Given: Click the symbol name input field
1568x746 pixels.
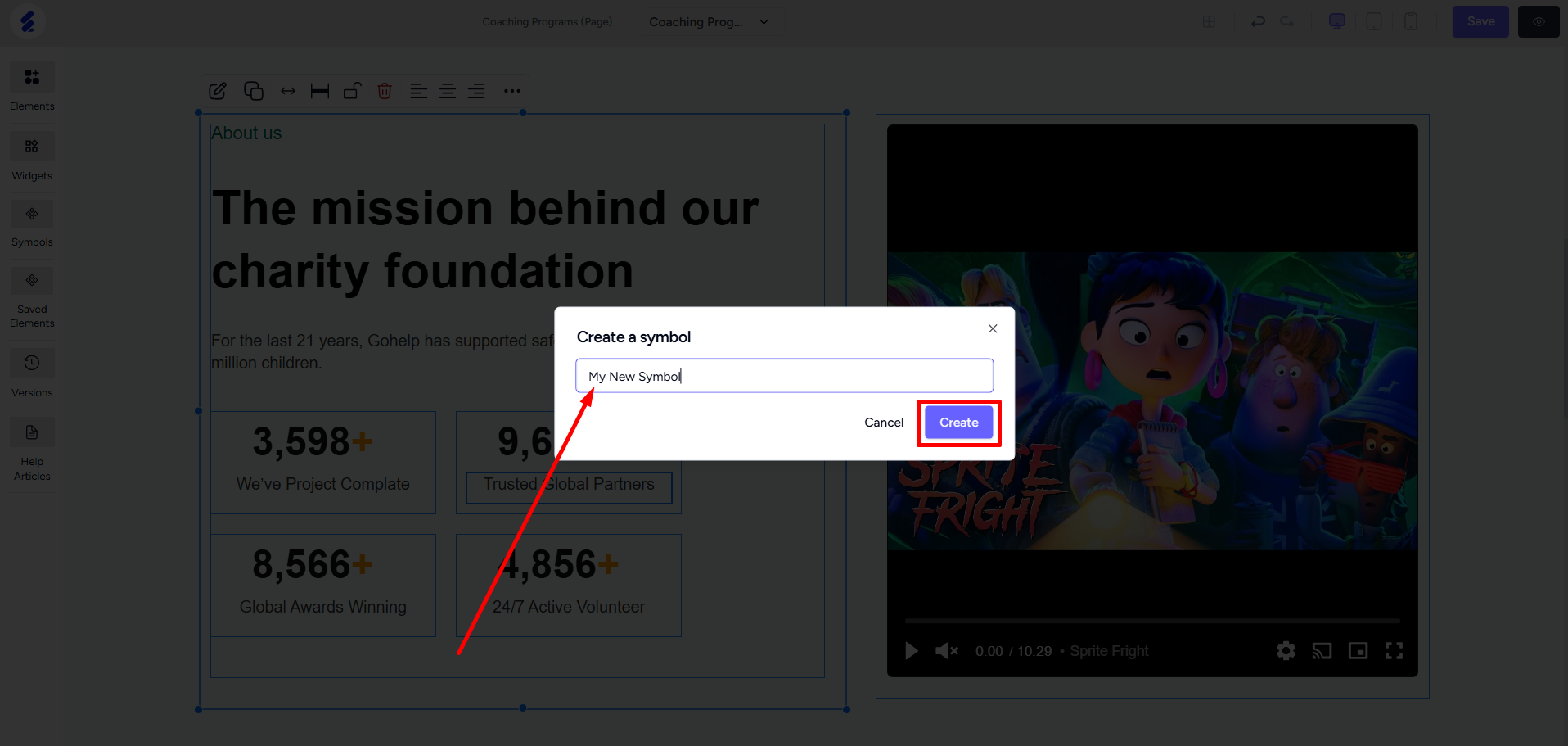Looking at the screenshot, I should (x=784, y=376).
